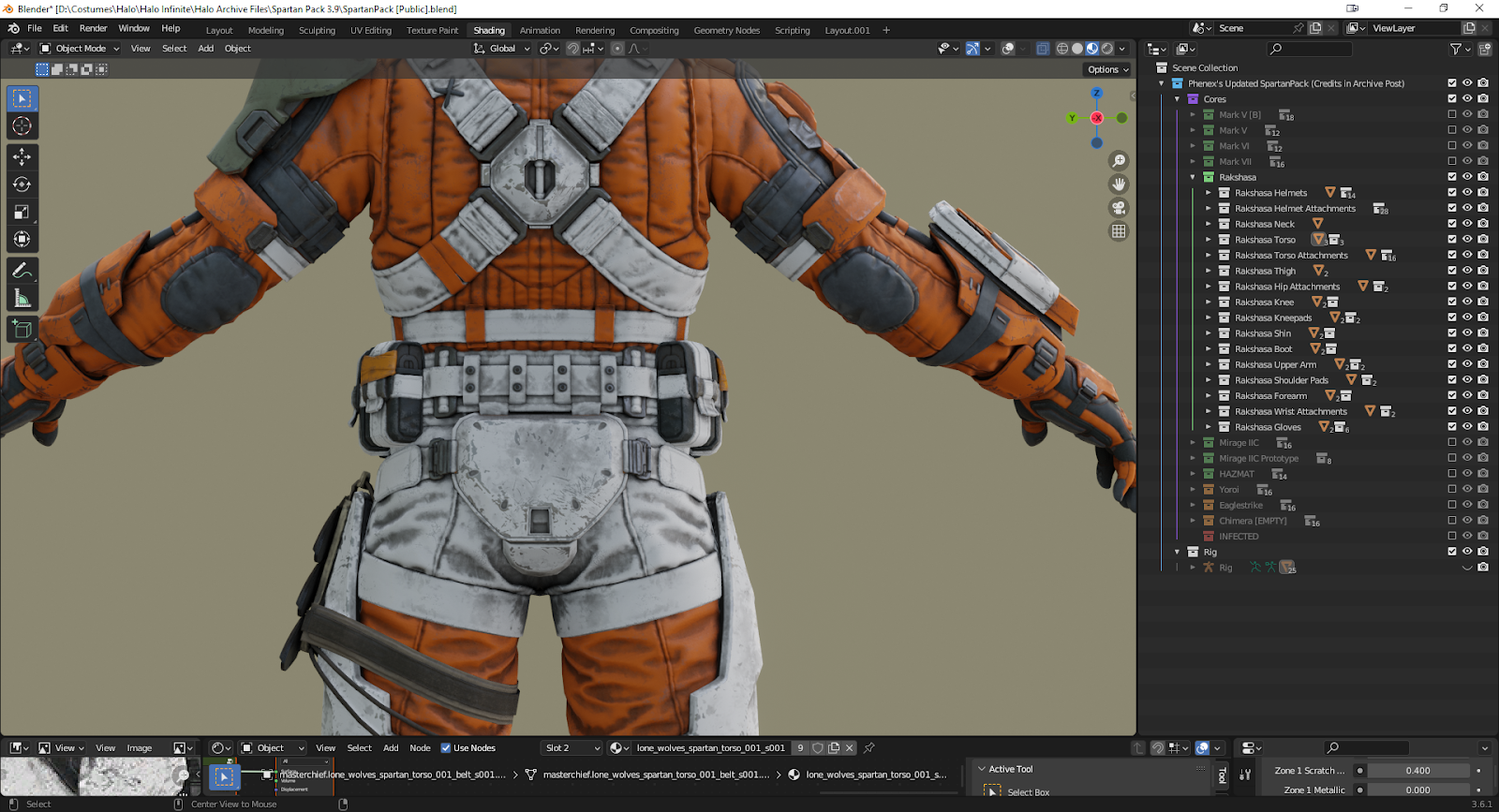Select the Rotate tool
The height and width of the screenshot is (812, 1499).
tap(22, 185)
